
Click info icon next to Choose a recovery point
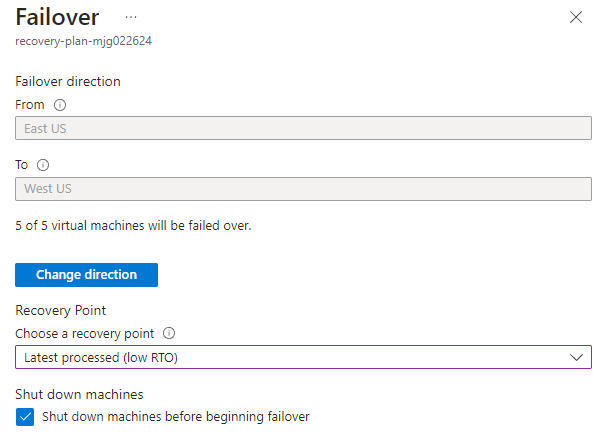coord(169,333)
